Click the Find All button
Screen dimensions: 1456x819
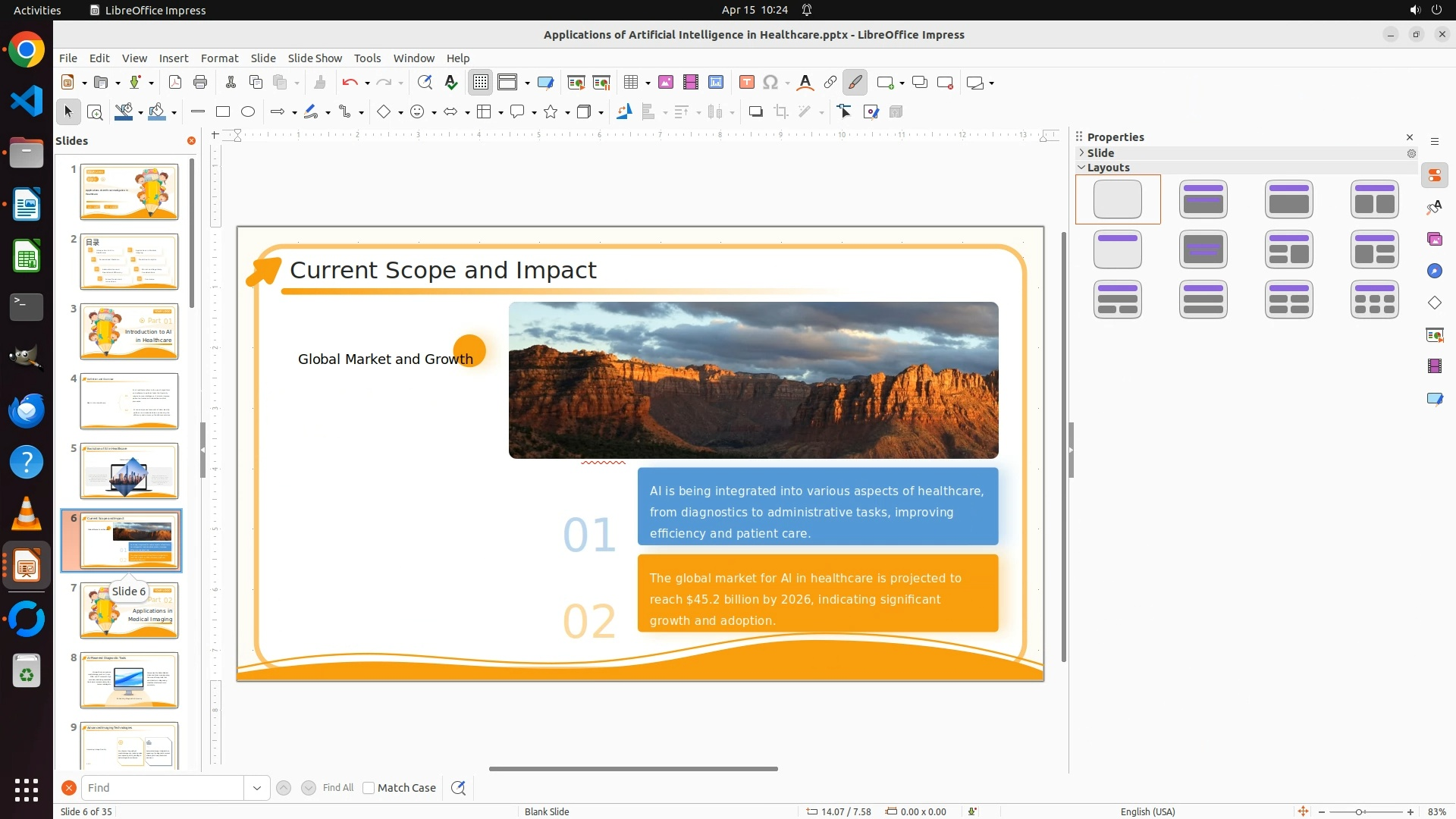point(337,788)
